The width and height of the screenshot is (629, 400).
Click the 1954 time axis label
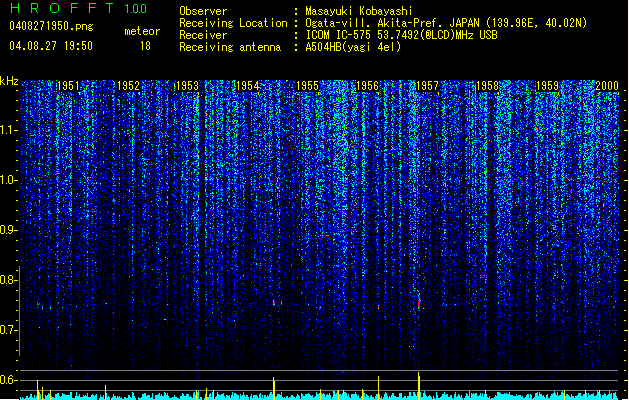click(x=248, y=85)
